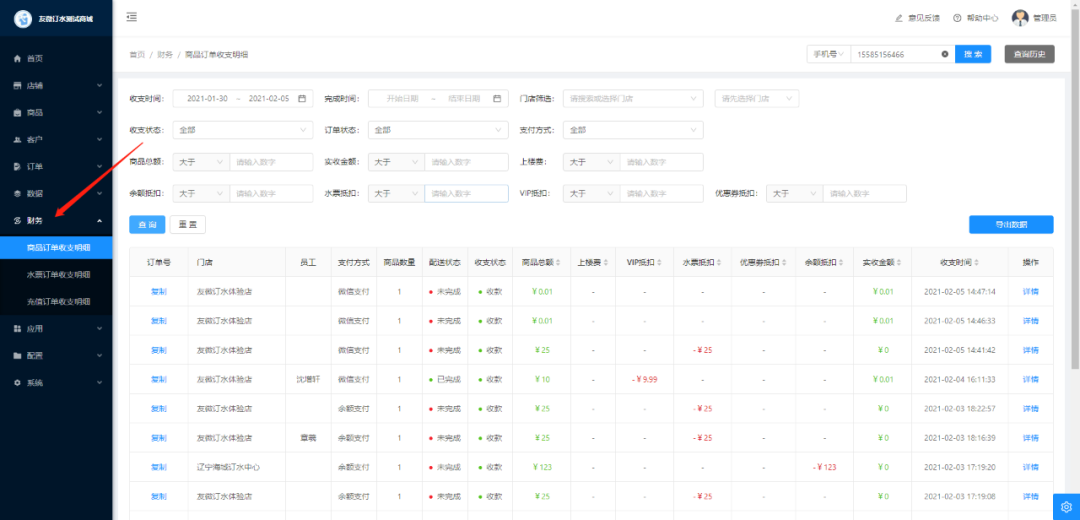Open 商品总额 comparison dropdown 大于
Image resolution: width=1080 pixels, height=520 pixels.
[x=200, y=162]
